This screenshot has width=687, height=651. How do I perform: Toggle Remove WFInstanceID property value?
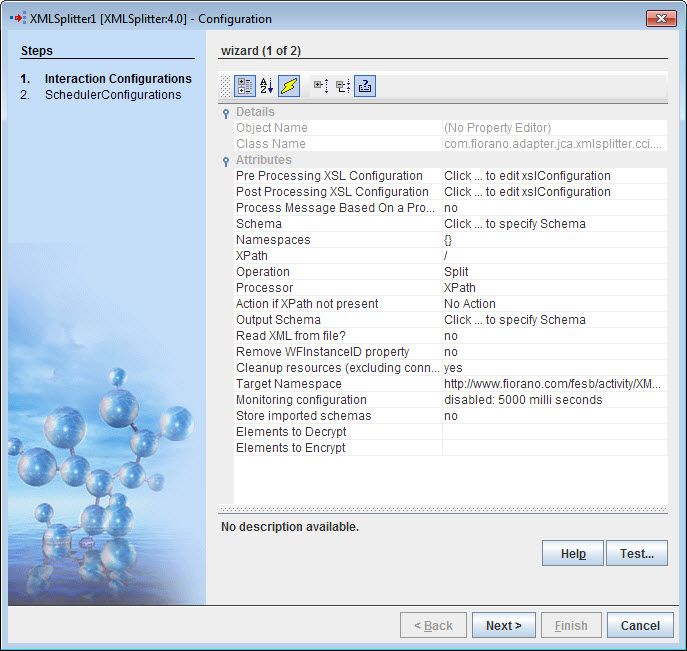click(x=554, y=352)
